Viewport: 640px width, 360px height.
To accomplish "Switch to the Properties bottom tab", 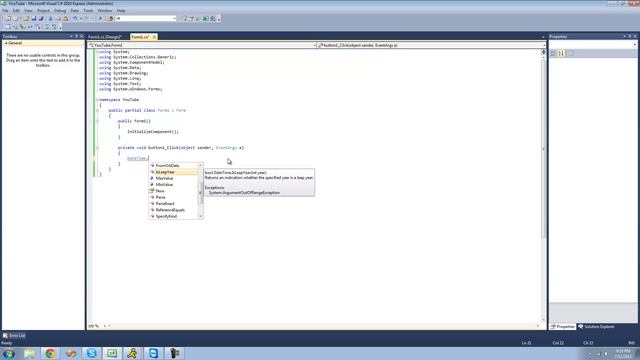I will [x=562, y=327].
